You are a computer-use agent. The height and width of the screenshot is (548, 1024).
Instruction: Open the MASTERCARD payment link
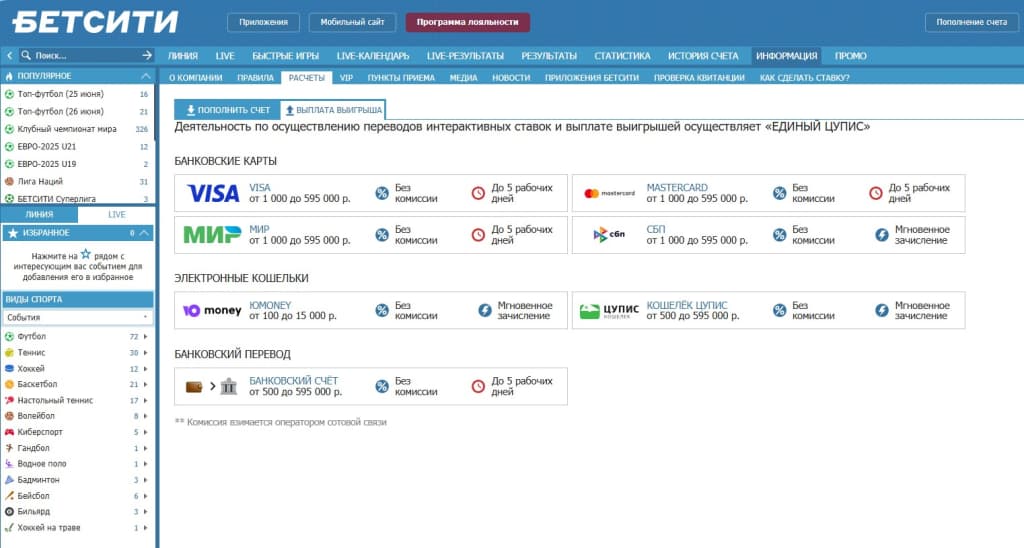coord(677,187)
